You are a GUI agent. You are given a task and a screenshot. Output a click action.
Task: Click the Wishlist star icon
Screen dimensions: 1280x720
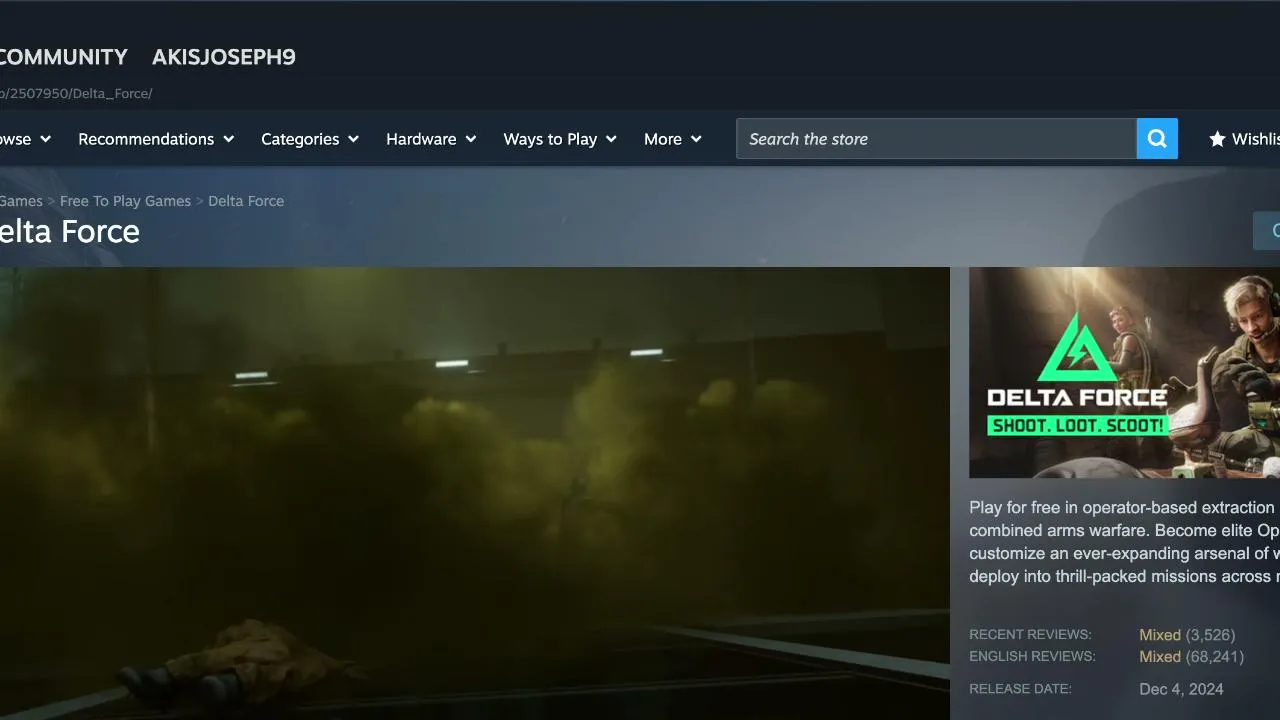click(1217, 139)
